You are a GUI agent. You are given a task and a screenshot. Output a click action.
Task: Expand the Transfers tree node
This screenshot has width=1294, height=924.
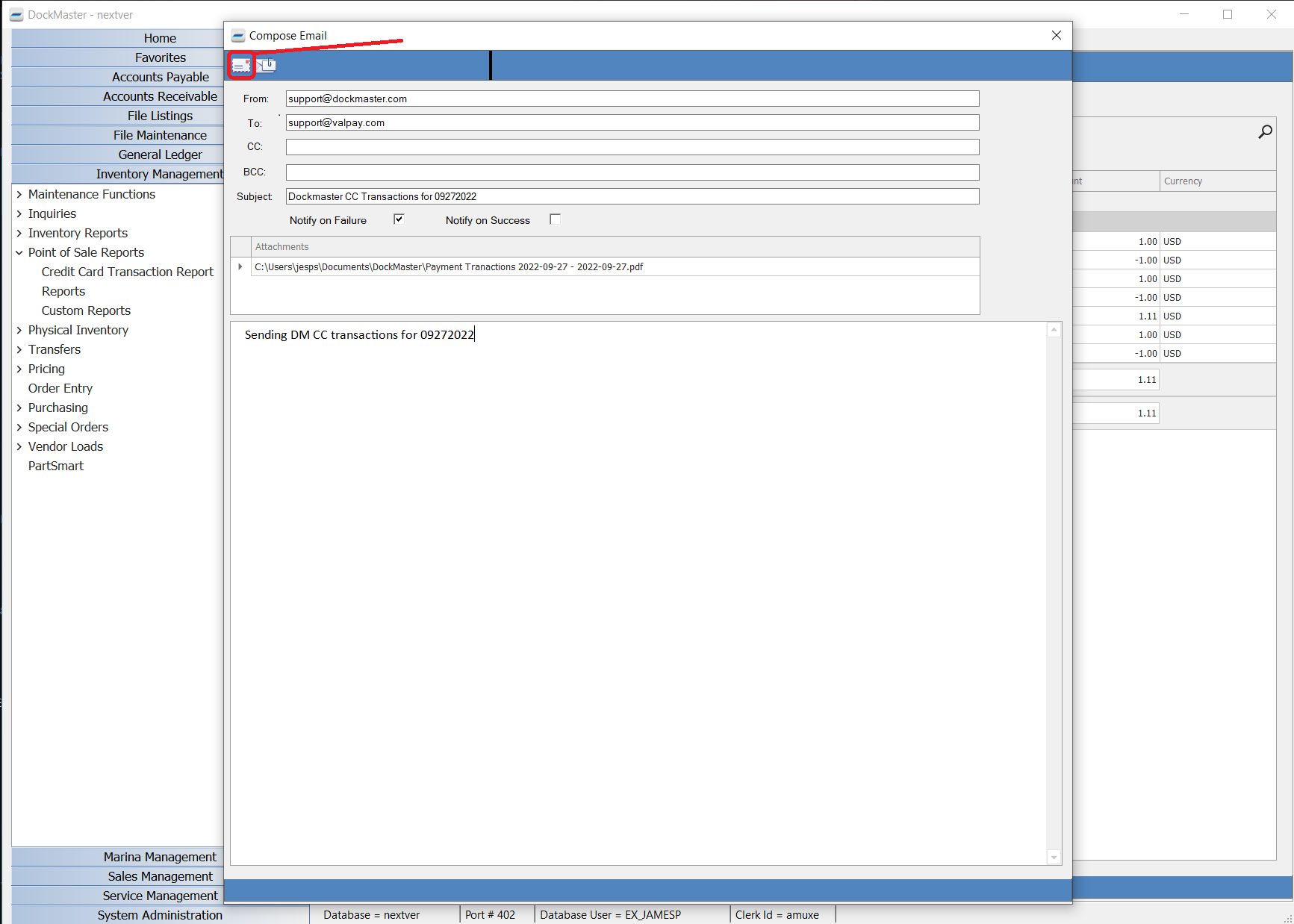19,349
